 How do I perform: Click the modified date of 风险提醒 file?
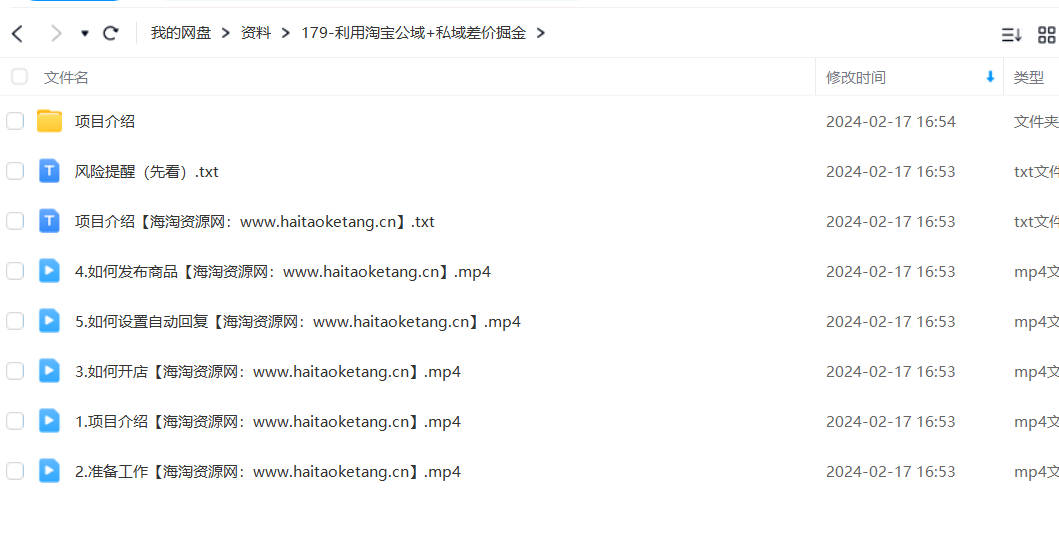click(x=891, y=172)
